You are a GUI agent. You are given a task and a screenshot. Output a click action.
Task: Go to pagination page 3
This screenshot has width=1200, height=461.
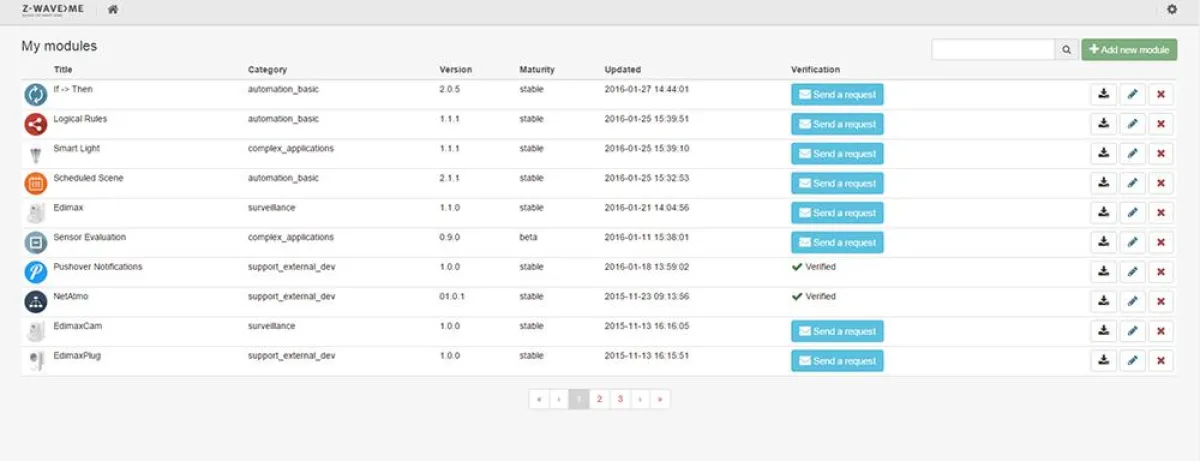pos(620,399)
